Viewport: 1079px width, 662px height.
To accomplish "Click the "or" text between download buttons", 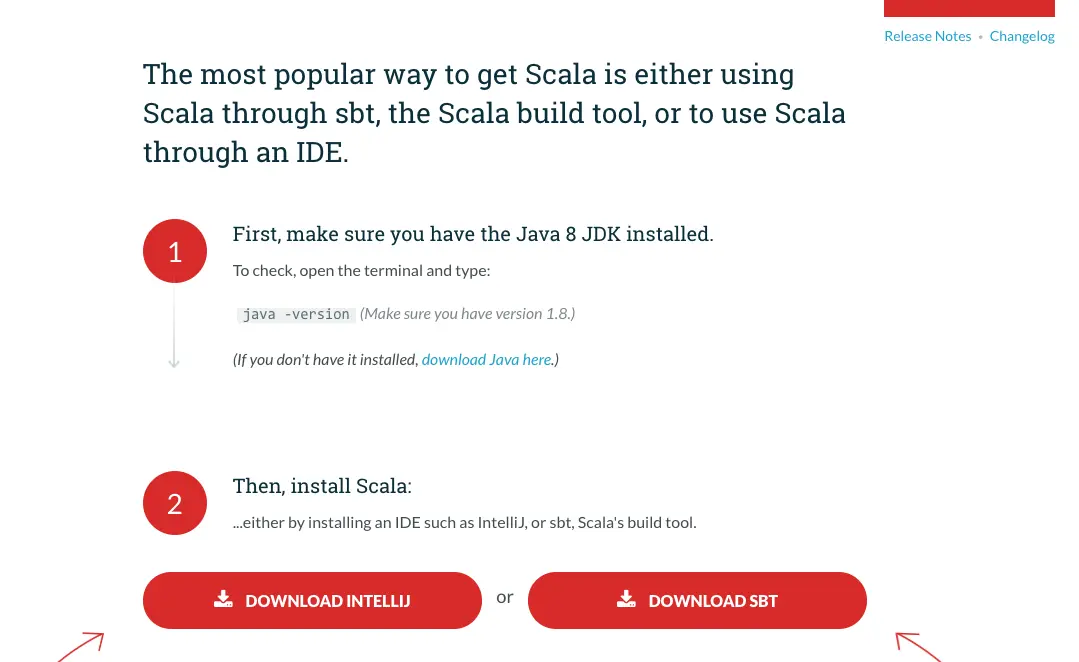I will [x=505, y=597].
